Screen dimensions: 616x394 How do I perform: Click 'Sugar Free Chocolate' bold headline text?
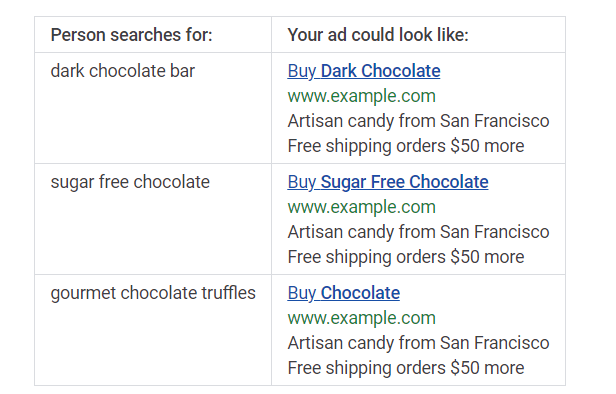click(x=404, y=182)
